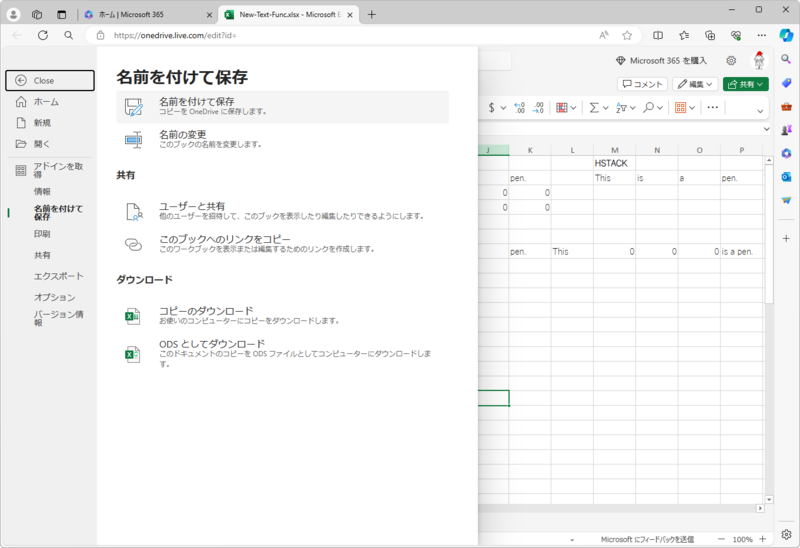This screenshot has height=548, width=800.
Task: Expand the formula bar chevron
Action: 766,129
